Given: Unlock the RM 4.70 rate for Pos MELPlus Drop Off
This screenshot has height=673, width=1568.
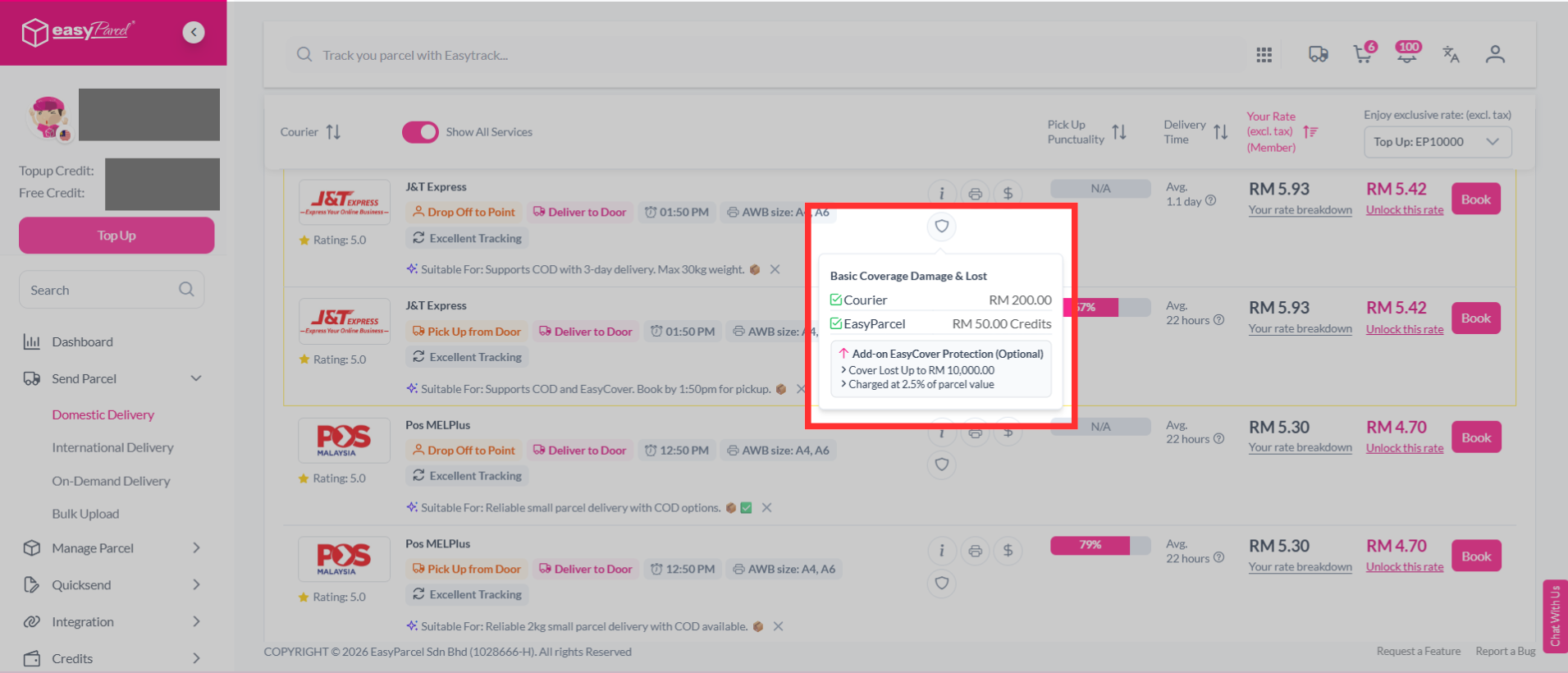Looking at the screenshot, I should click(1405, 448).
